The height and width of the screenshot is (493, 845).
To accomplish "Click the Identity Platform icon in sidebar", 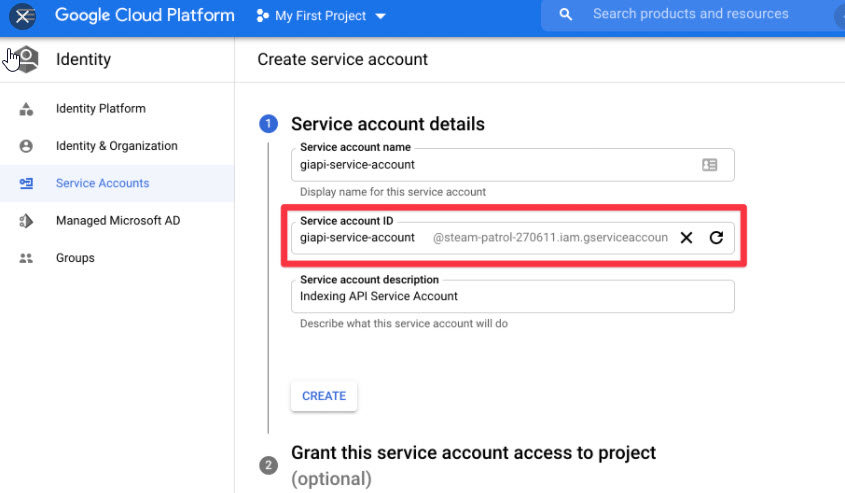I will [27, 109].
